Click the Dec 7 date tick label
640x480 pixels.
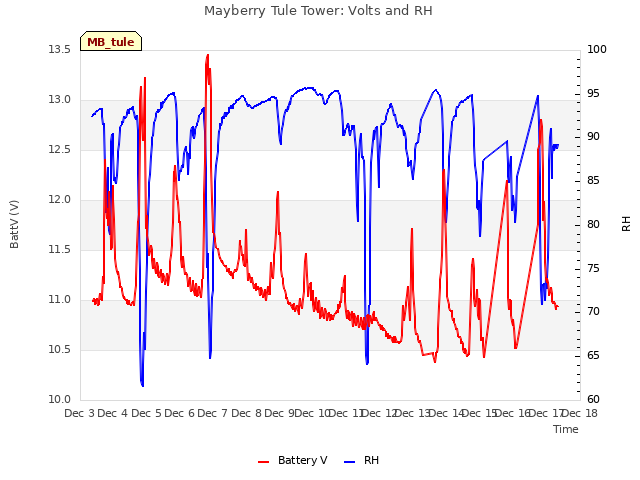[213, 413]
